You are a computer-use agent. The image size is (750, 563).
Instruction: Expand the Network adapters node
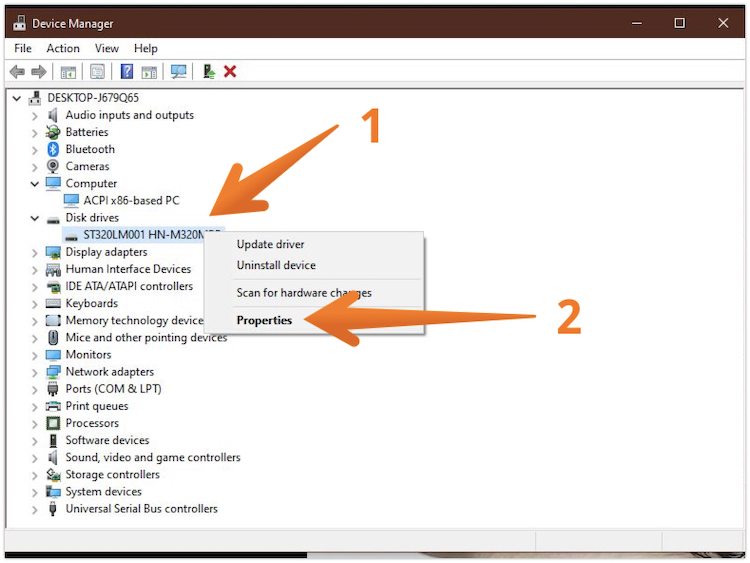click(35, 372)
